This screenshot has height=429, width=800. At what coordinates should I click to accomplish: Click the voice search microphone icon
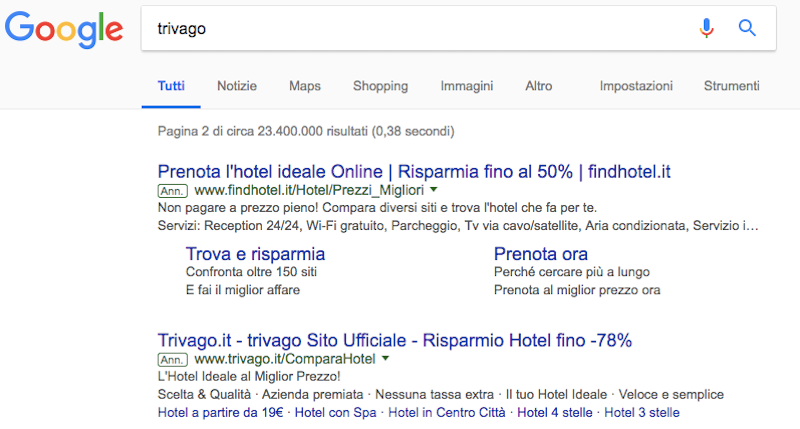(707, 28)
